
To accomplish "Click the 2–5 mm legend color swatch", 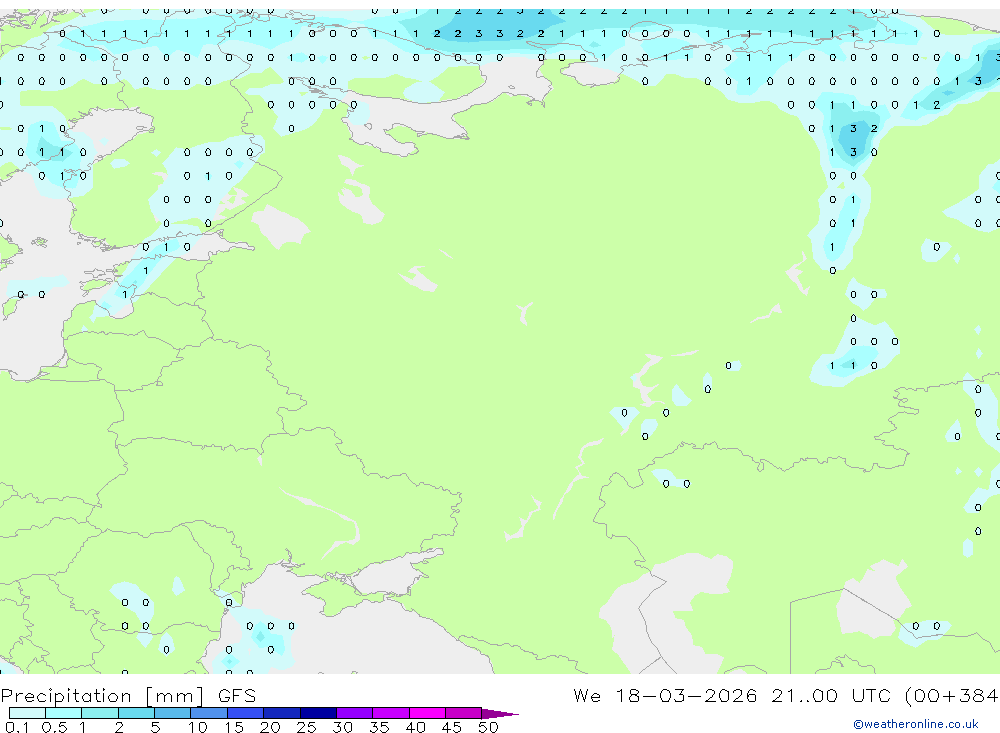I will click(136, 713).
